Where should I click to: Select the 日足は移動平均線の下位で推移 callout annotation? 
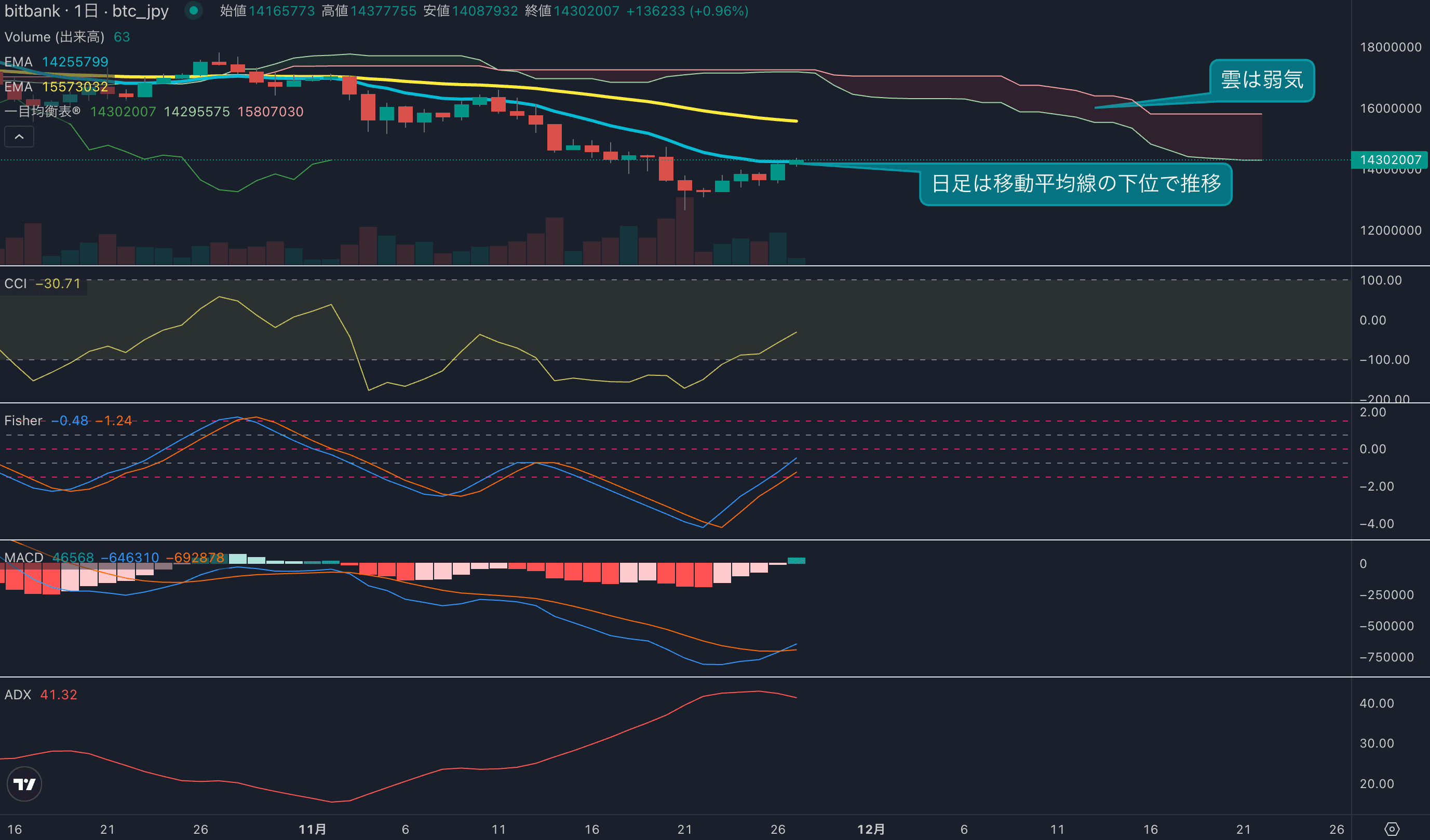click(1075, 184)
